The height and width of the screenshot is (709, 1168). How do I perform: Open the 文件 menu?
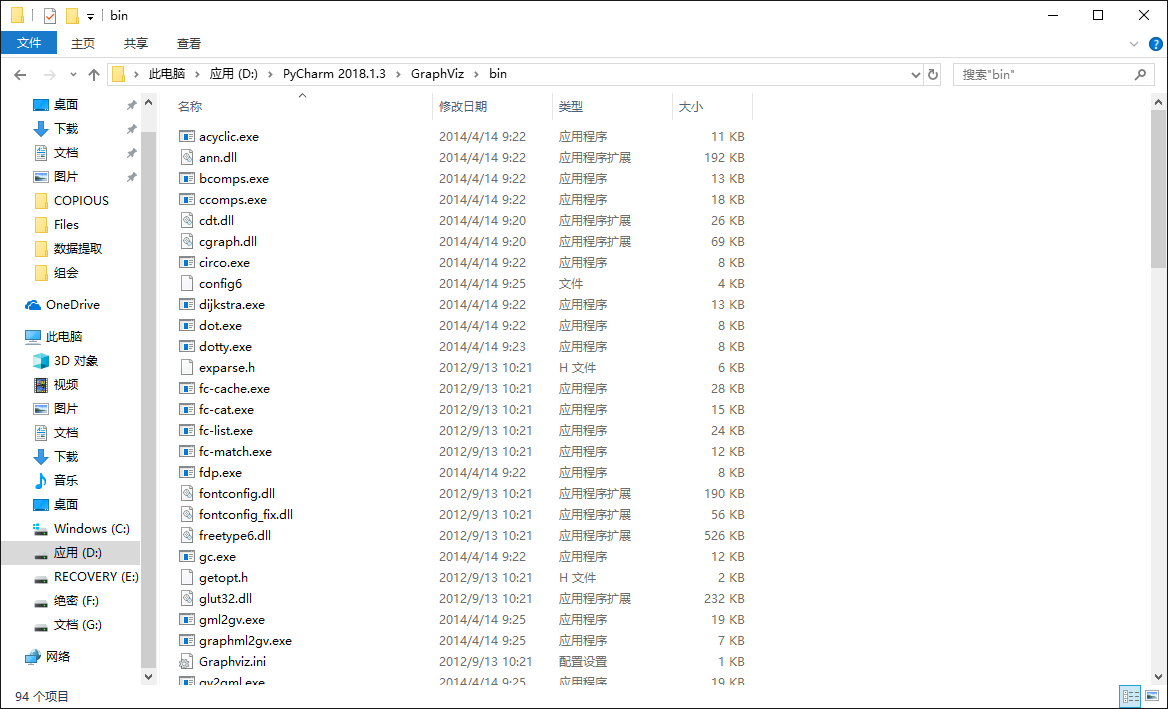pyautogui.click(x=29, y=43)
